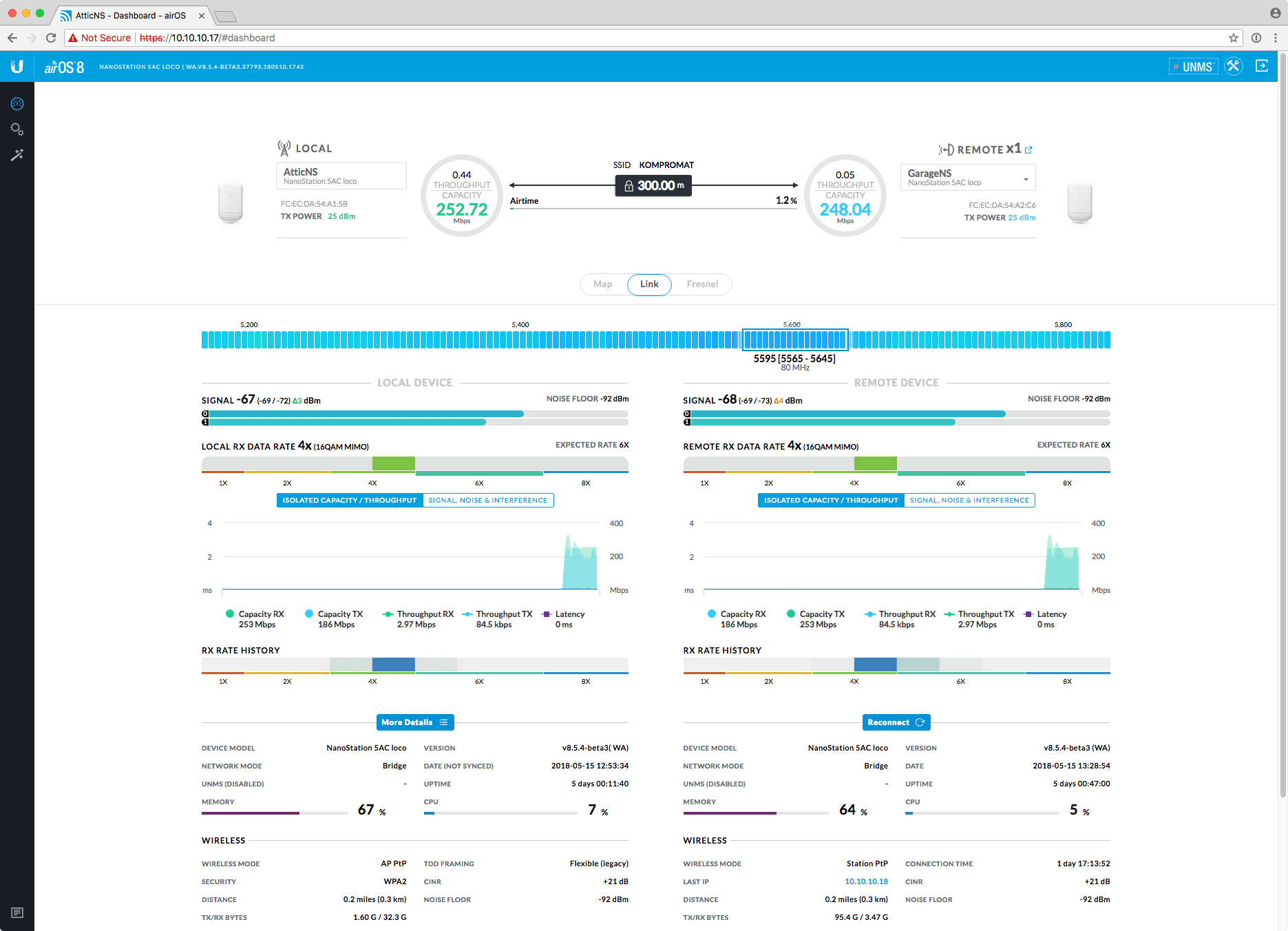Show local Signal, Noise & Interference chart

click(x=487, y=501)
